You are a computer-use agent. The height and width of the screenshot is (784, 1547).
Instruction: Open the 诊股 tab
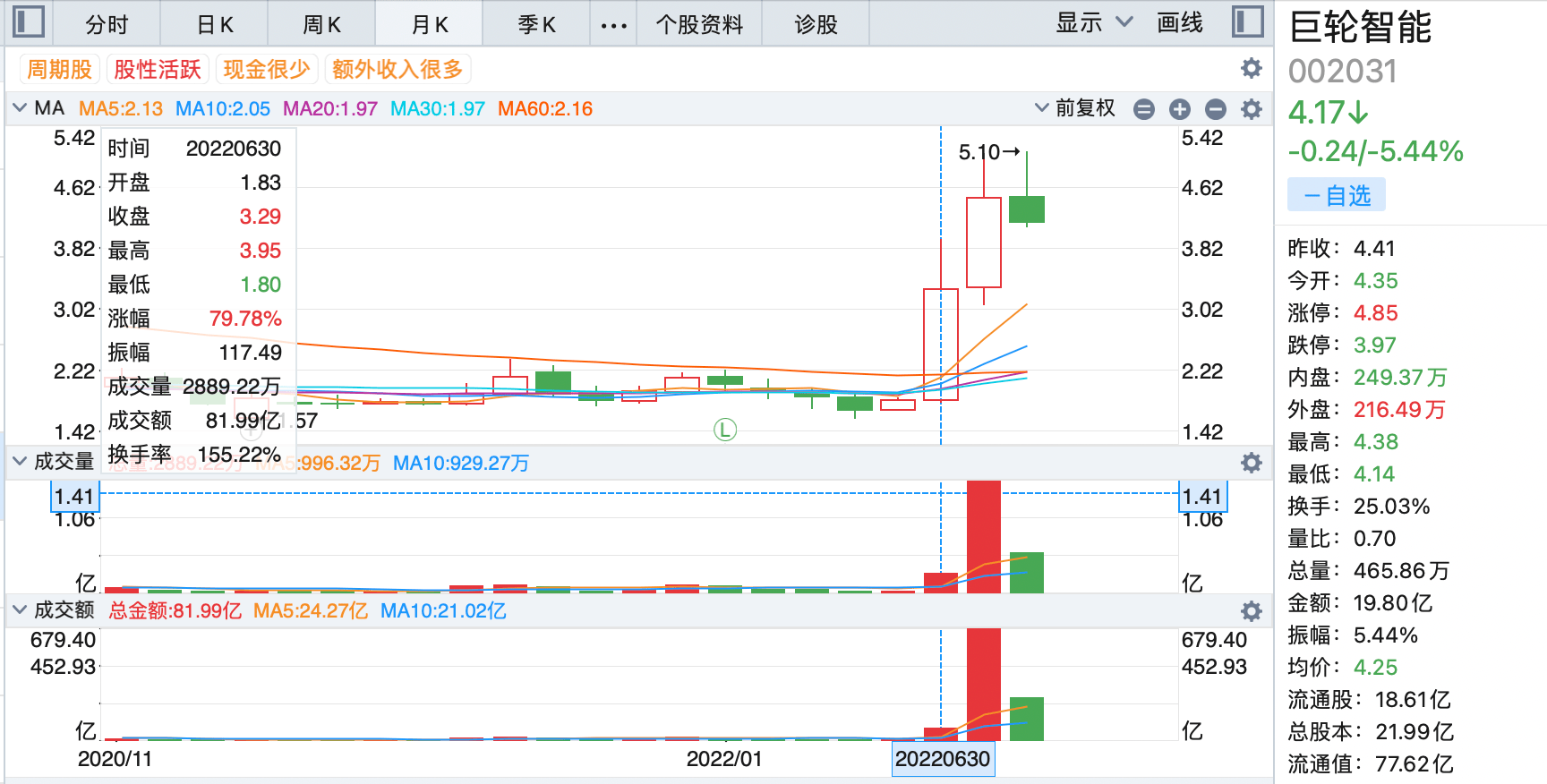point(816,24)
